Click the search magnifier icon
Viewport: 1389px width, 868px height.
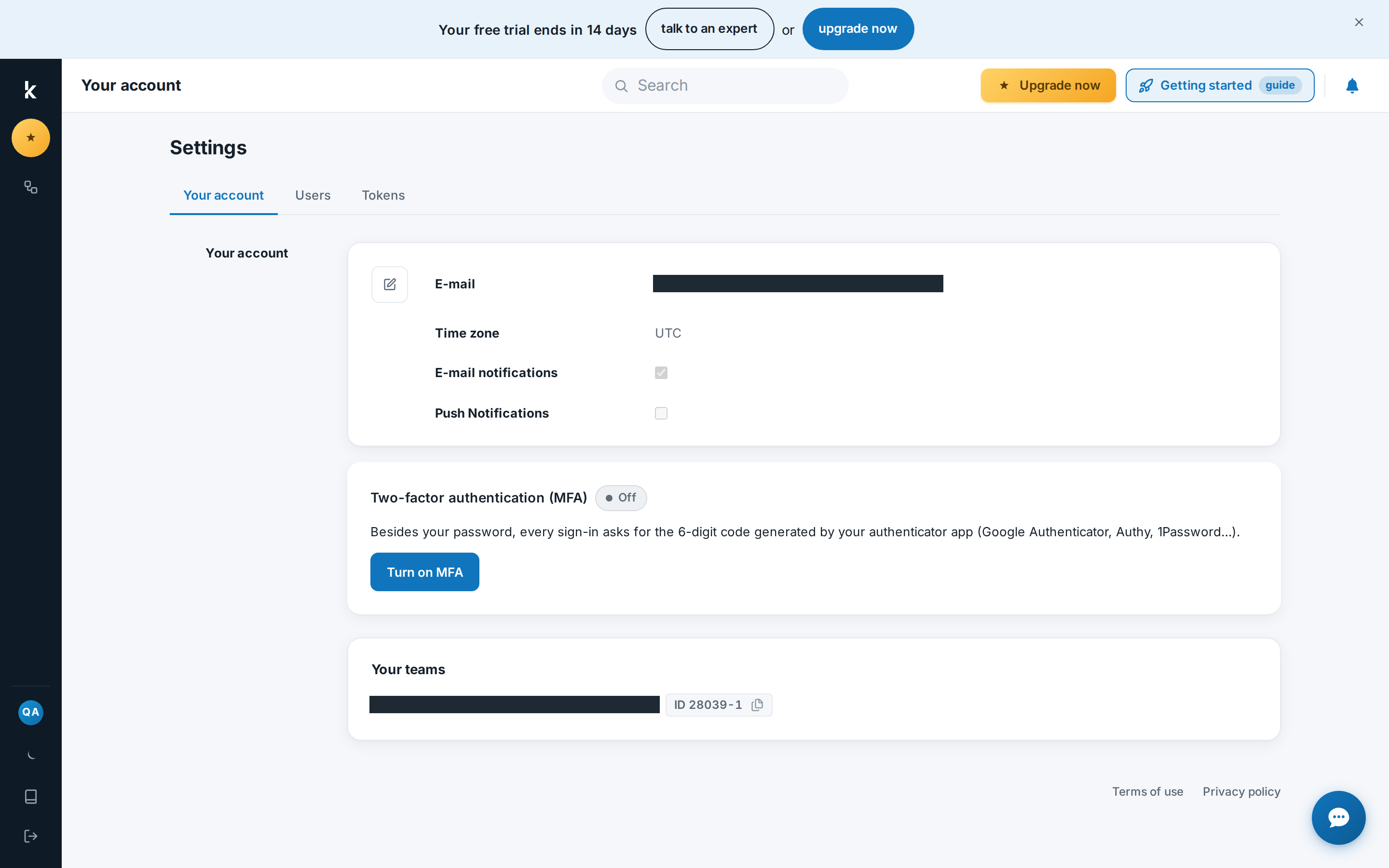[x=621, y=86]
